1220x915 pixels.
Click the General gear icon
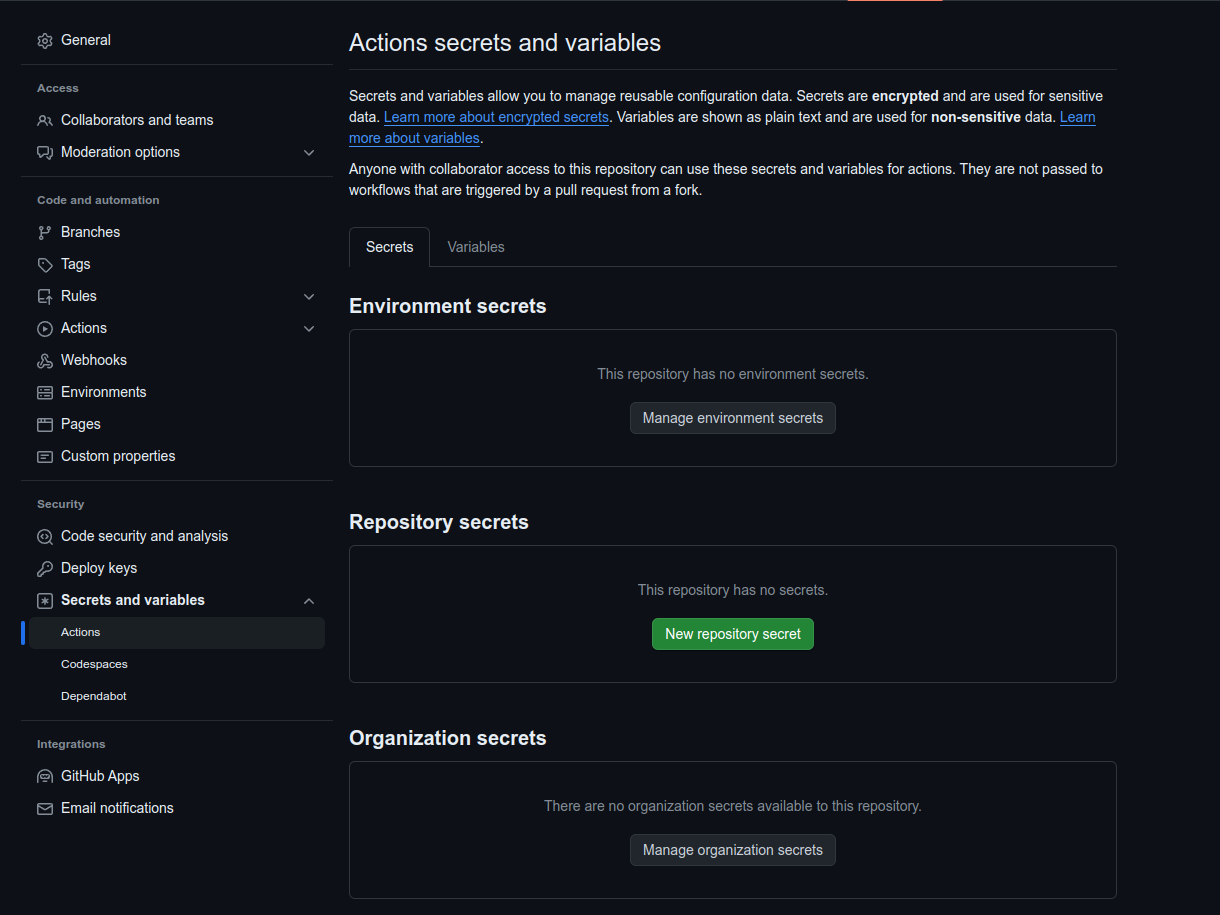click(45, 41)
